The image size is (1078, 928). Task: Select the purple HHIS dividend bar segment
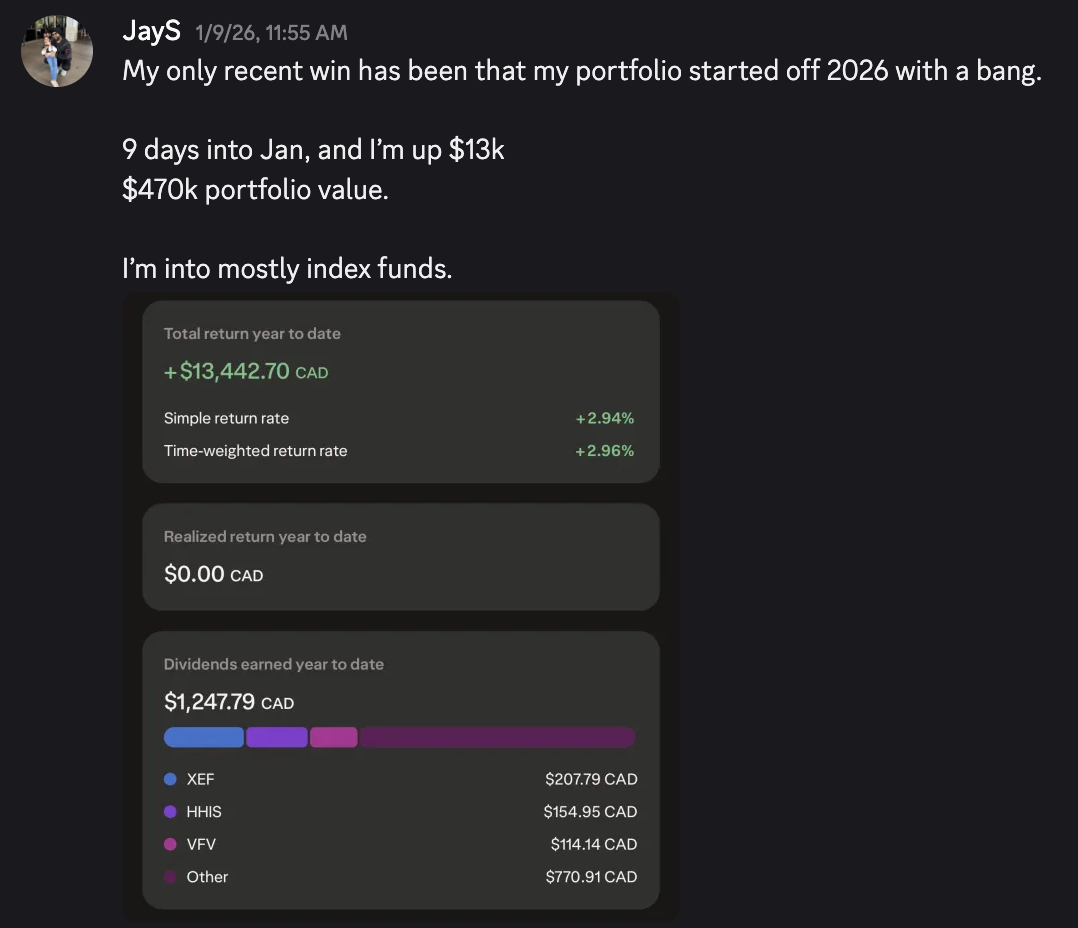[x=276, y=737]
